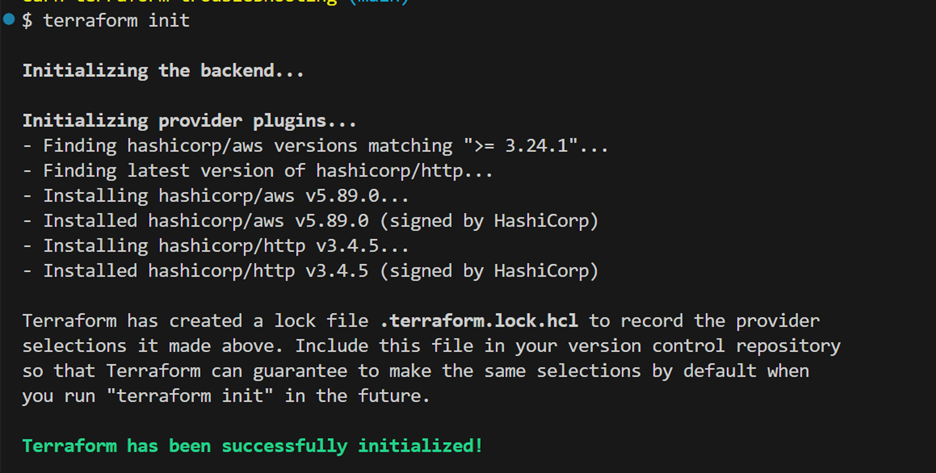Click "Finding latest version of hashicorp/http" line
The height and width of the screenshot is (473, 936).
coord(257,171)
